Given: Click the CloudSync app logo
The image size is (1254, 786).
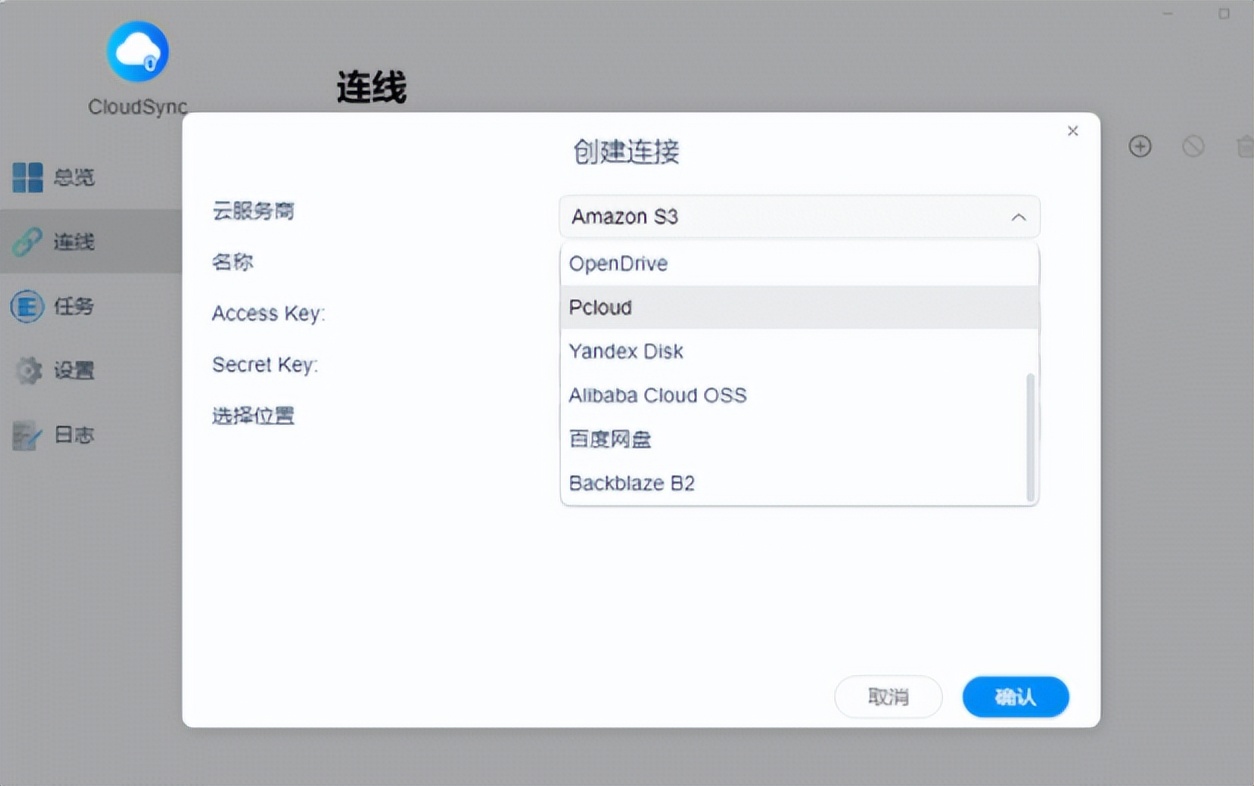Looking at the screenshot, I should coord(137,50).
